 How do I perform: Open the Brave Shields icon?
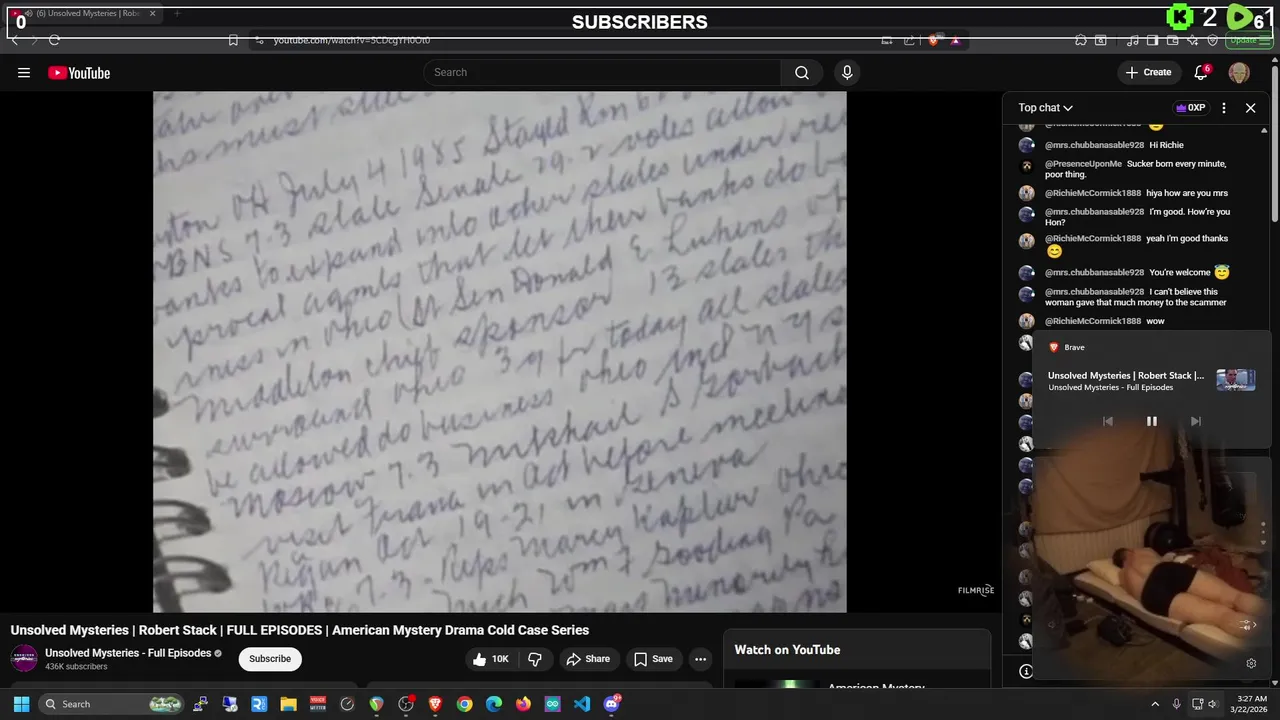pos(934,40)
